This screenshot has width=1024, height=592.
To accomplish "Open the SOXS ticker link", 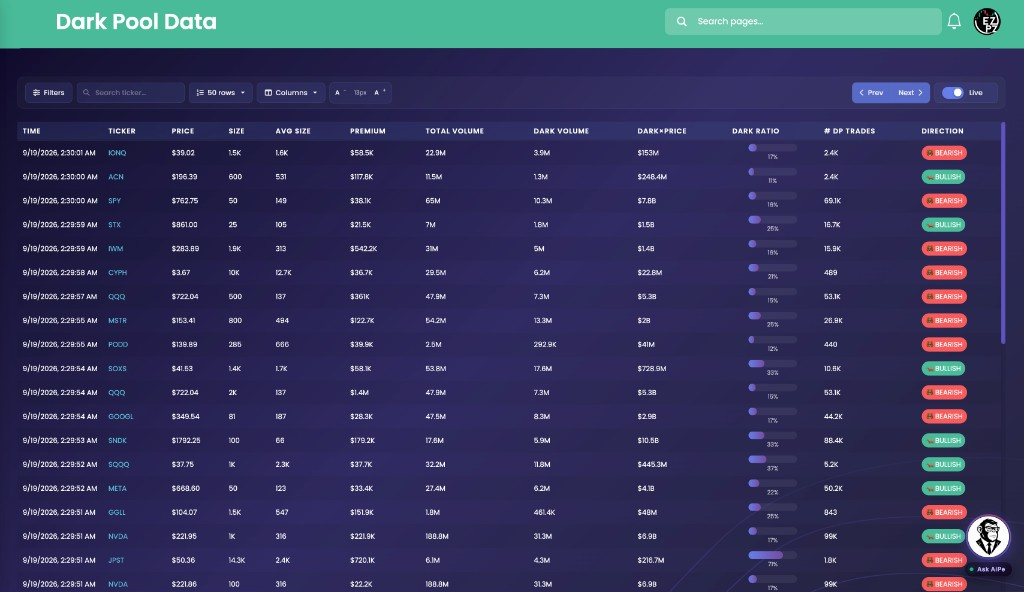I will coord(118,369).
